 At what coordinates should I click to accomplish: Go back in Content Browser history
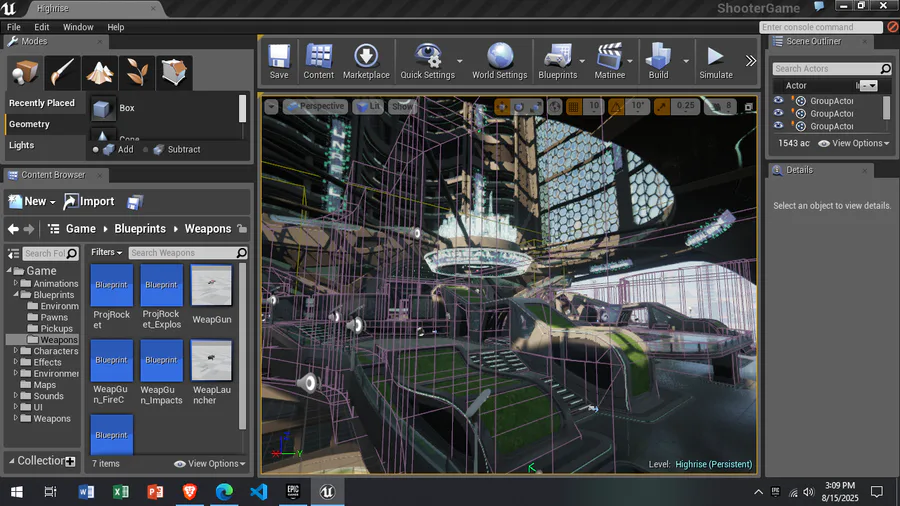point(13,229)
